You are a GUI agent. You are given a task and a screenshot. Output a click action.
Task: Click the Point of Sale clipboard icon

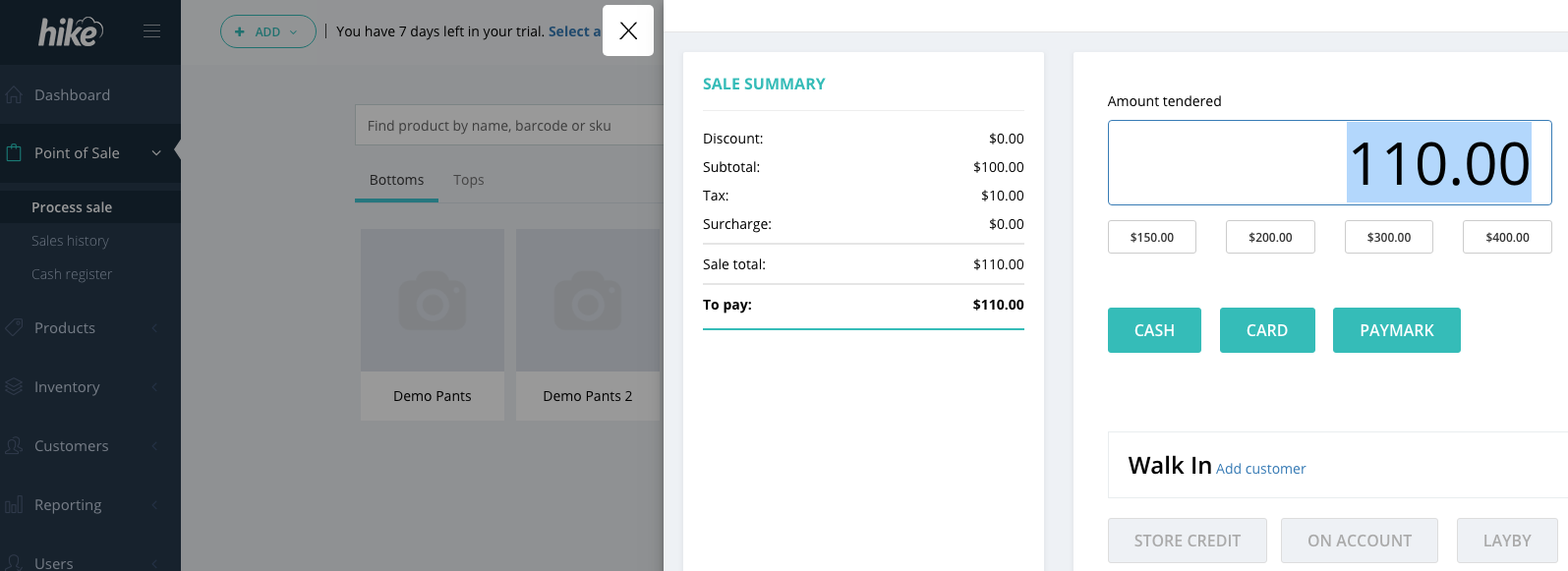[x=14, y=153]
